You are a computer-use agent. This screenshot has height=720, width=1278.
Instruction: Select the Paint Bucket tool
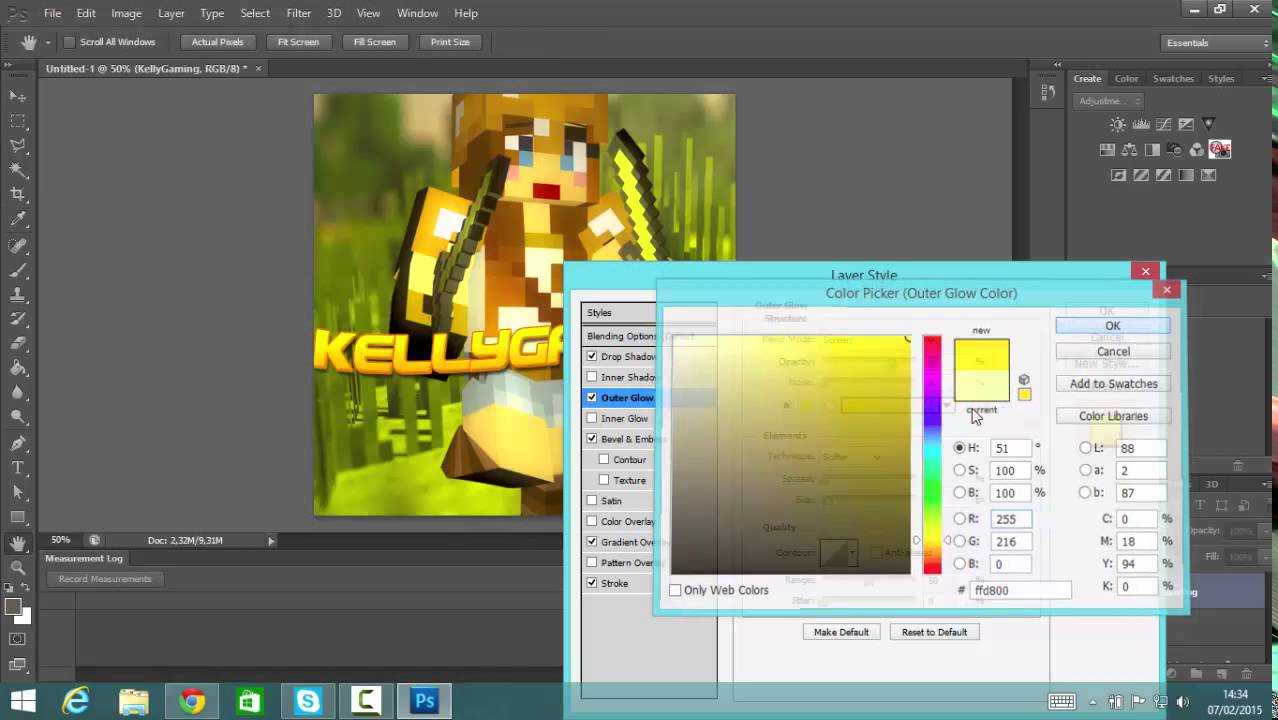tap(18, 369)
